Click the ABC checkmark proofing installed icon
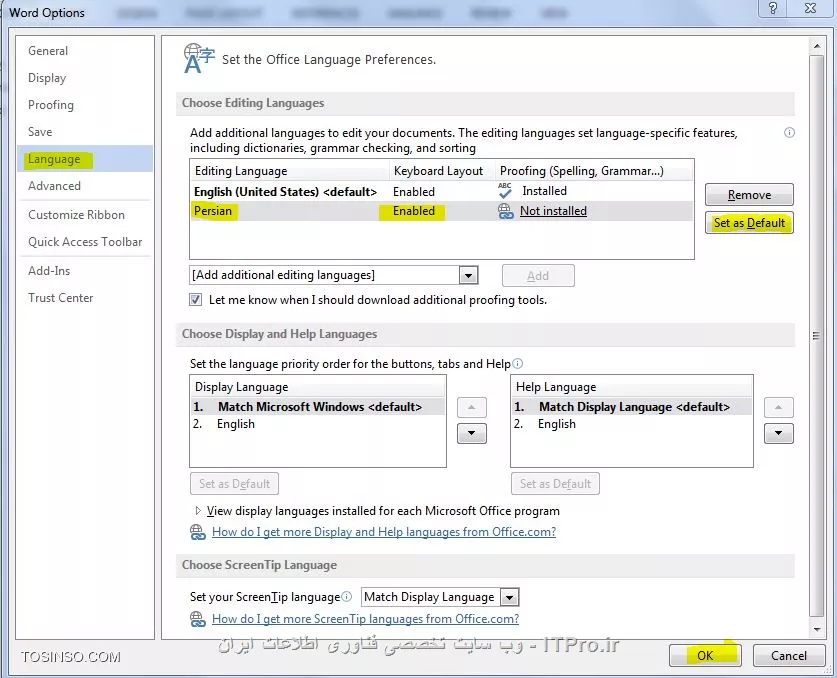837x678 pixels. tap(504, 191)
